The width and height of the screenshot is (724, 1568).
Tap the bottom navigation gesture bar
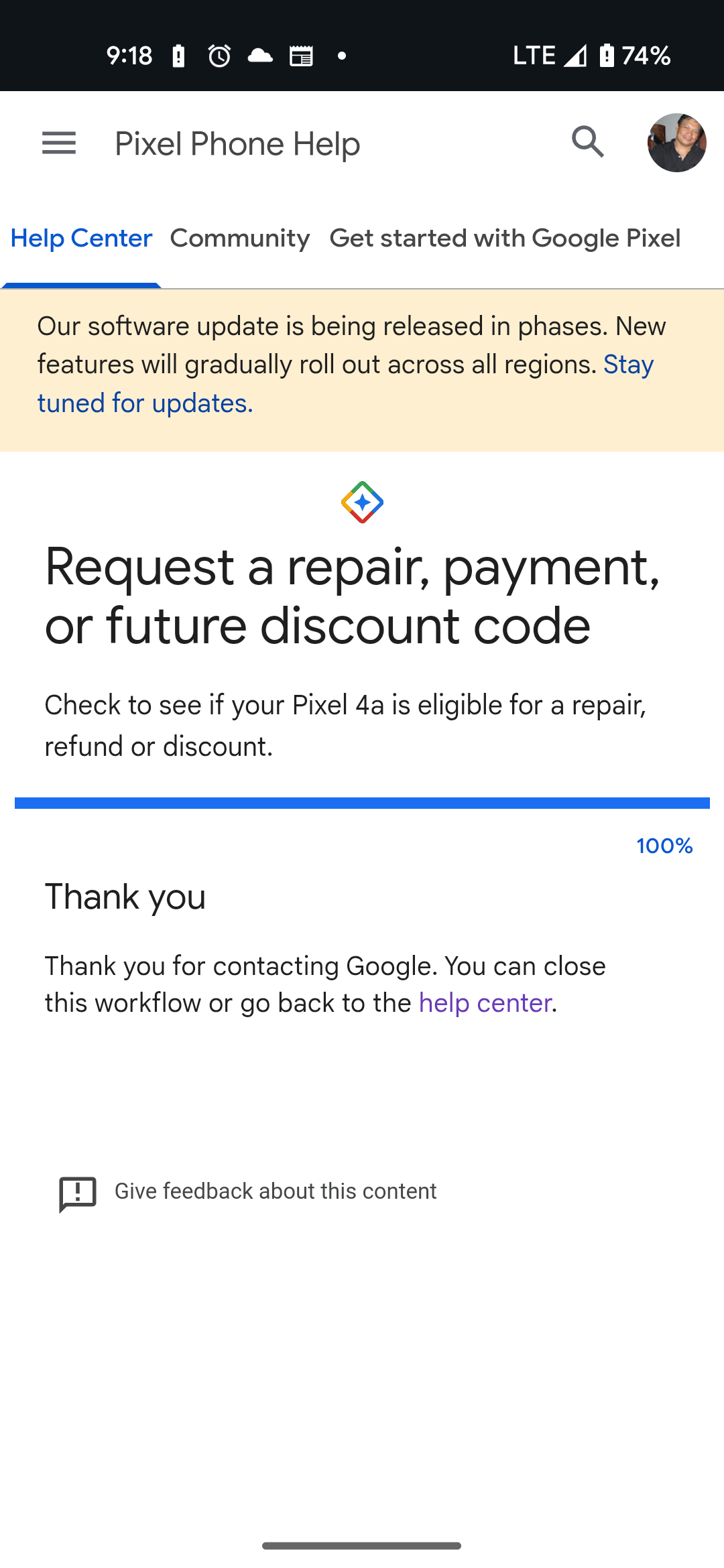click(x=362, y=1546)
